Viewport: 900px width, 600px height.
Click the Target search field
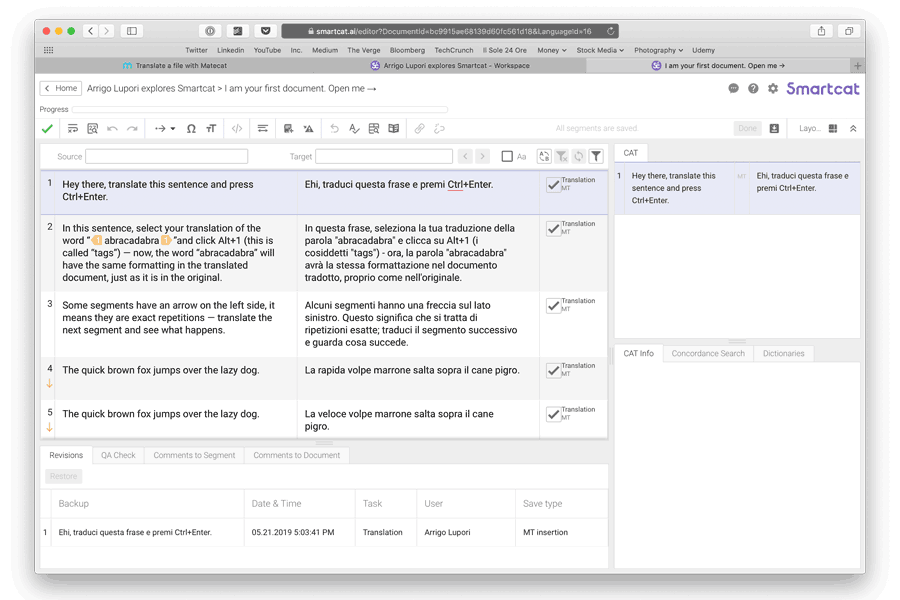pyautogui.click(x=384, y=156)
